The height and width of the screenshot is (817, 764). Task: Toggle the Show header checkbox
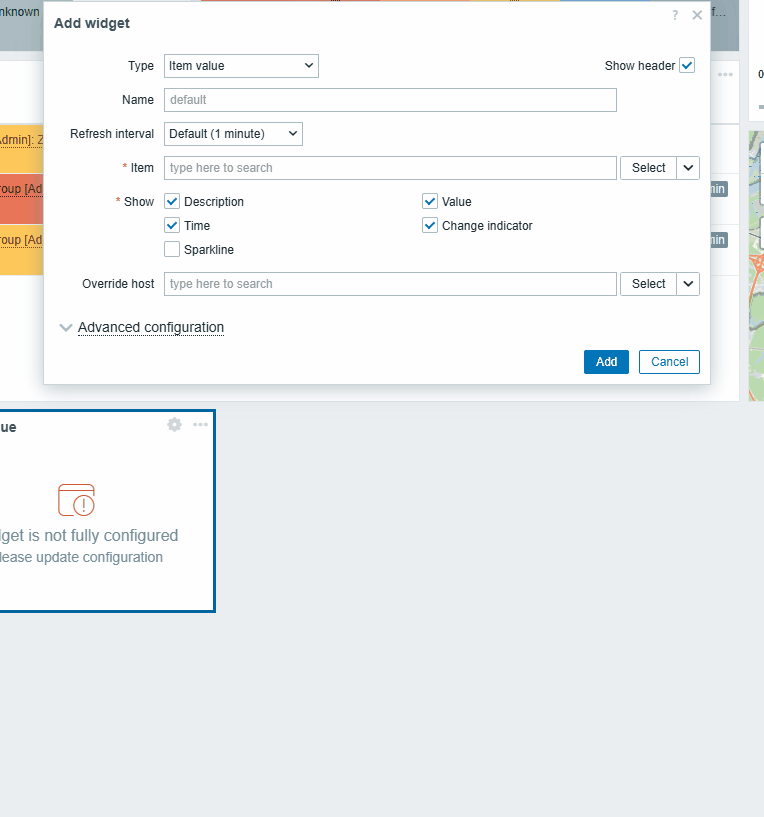687,66
